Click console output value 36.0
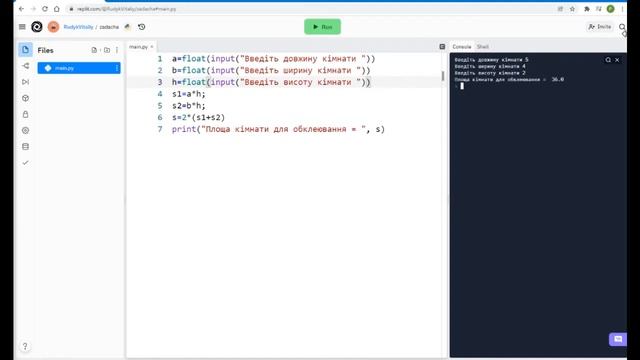Viewport: 640px width, 360px height. 558,80
